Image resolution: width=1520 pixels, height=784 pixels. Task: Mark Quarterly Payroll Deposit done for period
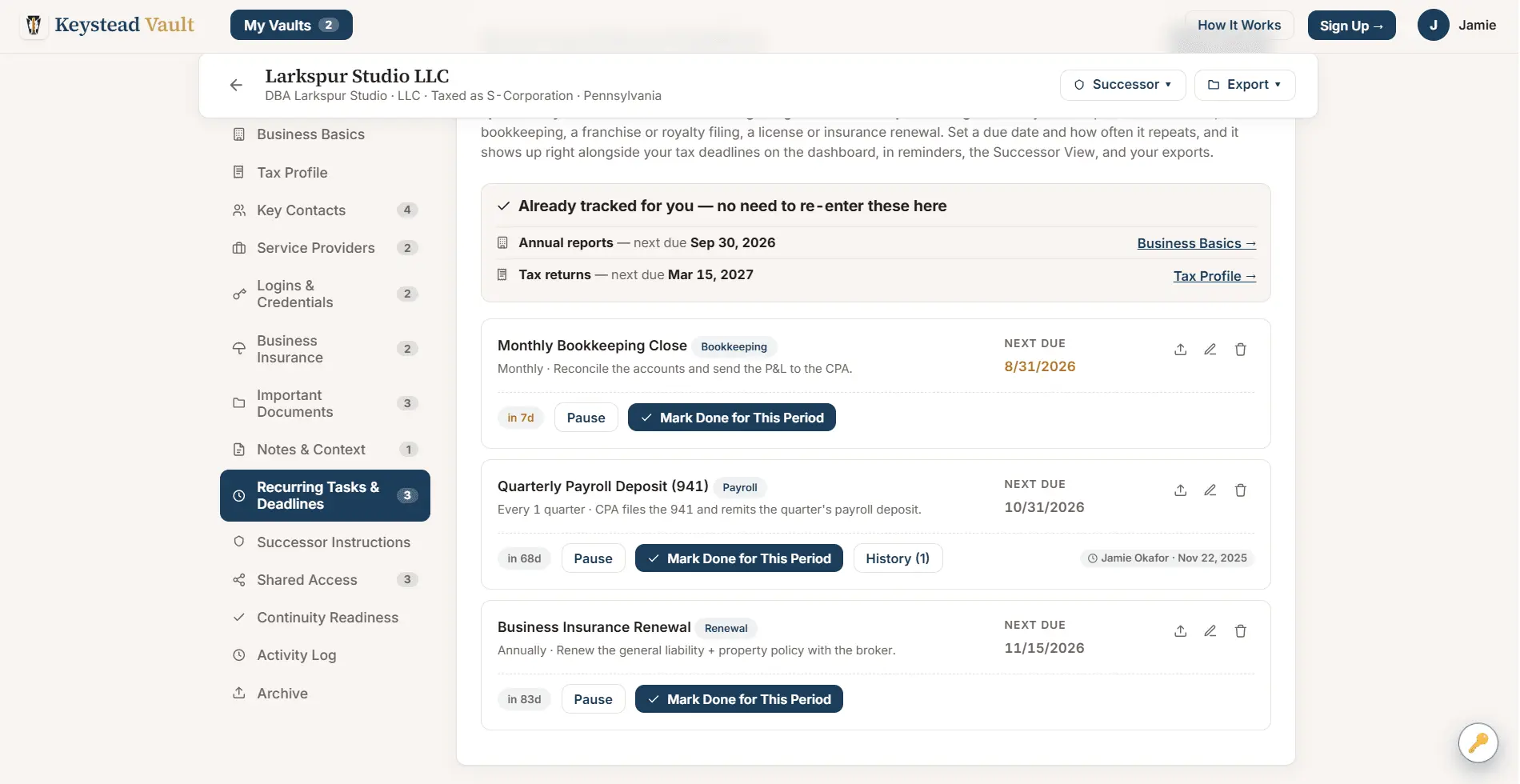click(738, 558)
